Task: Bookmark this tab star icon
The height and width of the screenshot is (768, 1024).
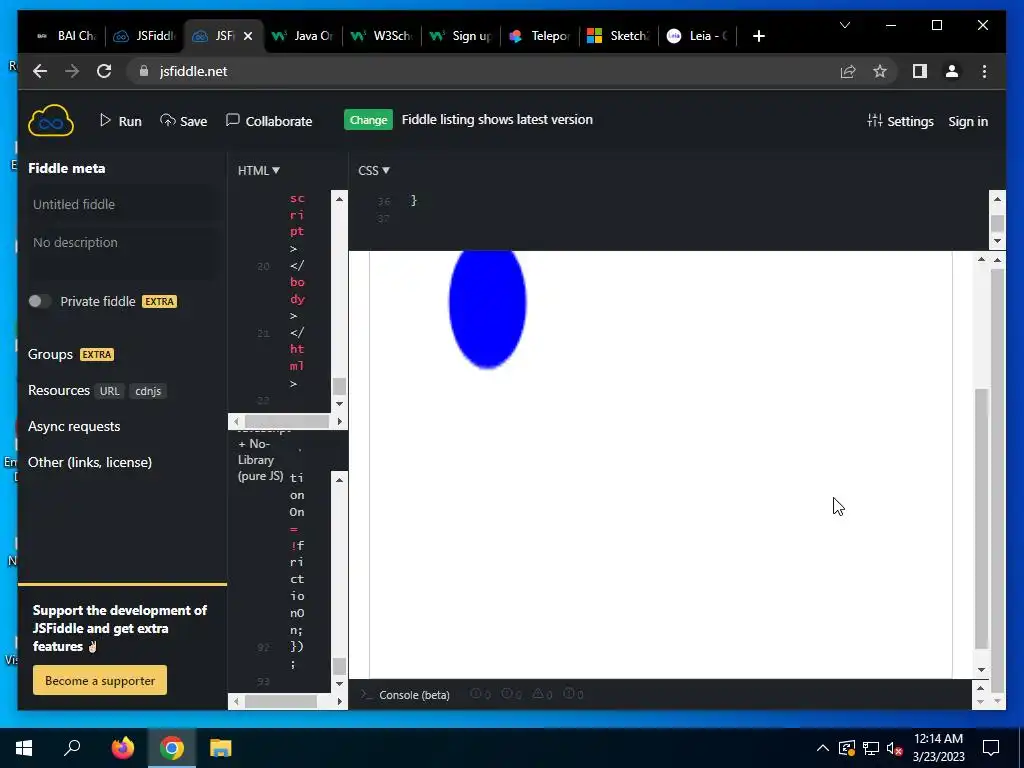Action: point(880,71)
